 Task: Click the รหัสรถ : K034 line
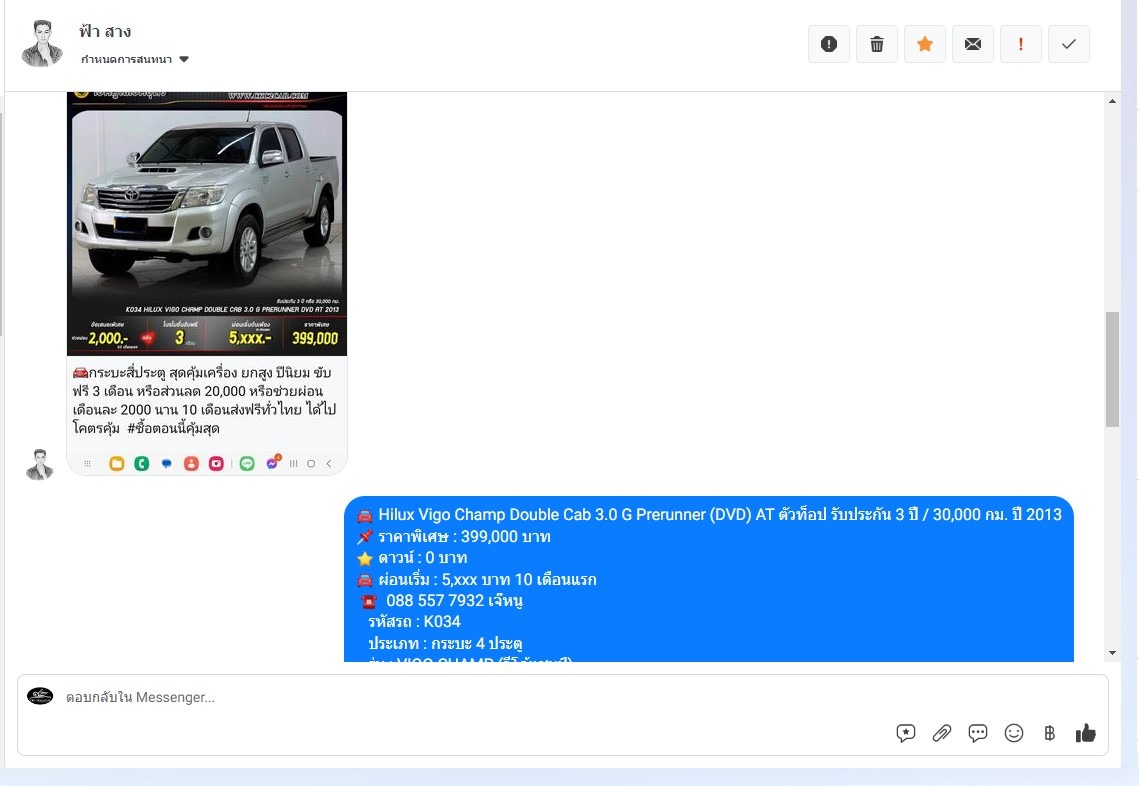pos(414,622)
